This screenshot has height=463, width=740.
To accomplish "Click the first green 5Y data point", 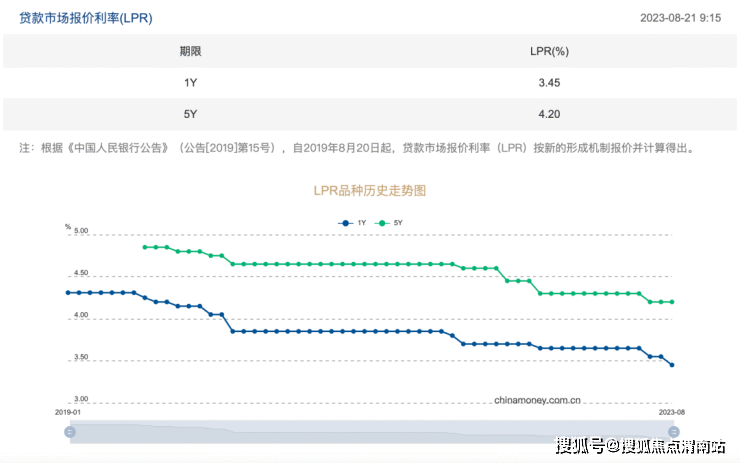I will [x=145, y=247].
